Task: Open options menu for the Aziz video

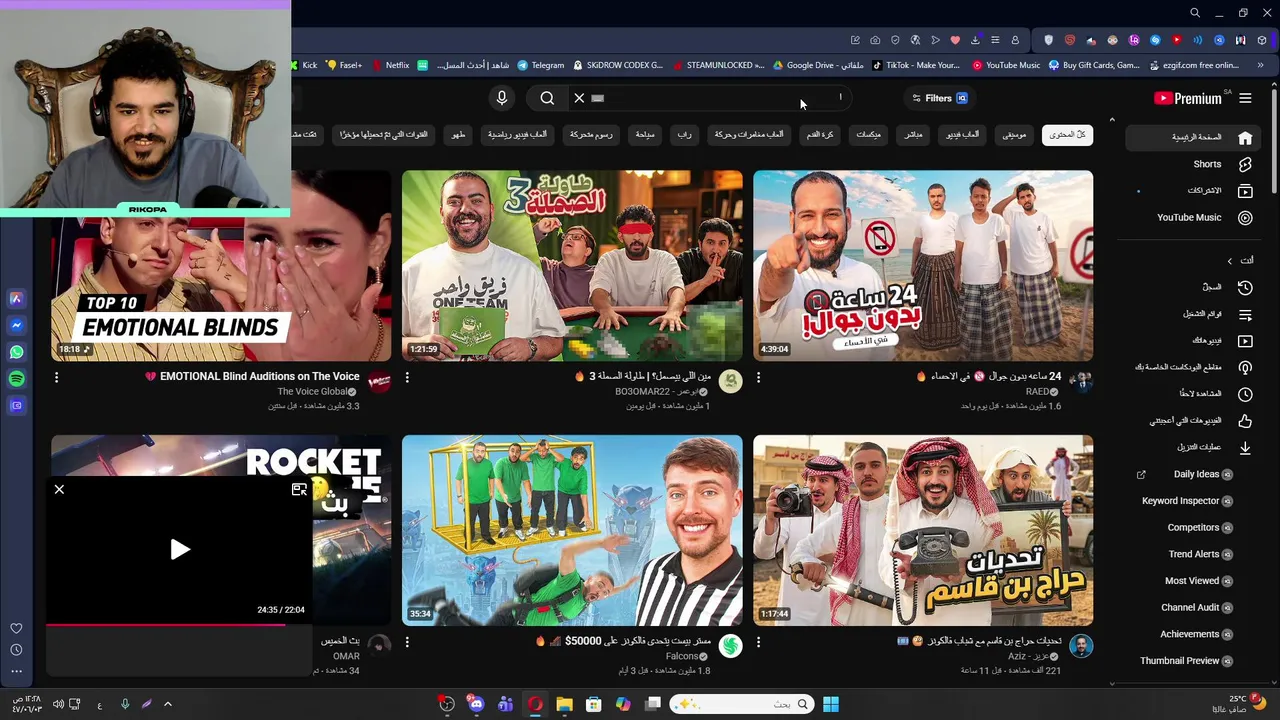Action: 758,642
